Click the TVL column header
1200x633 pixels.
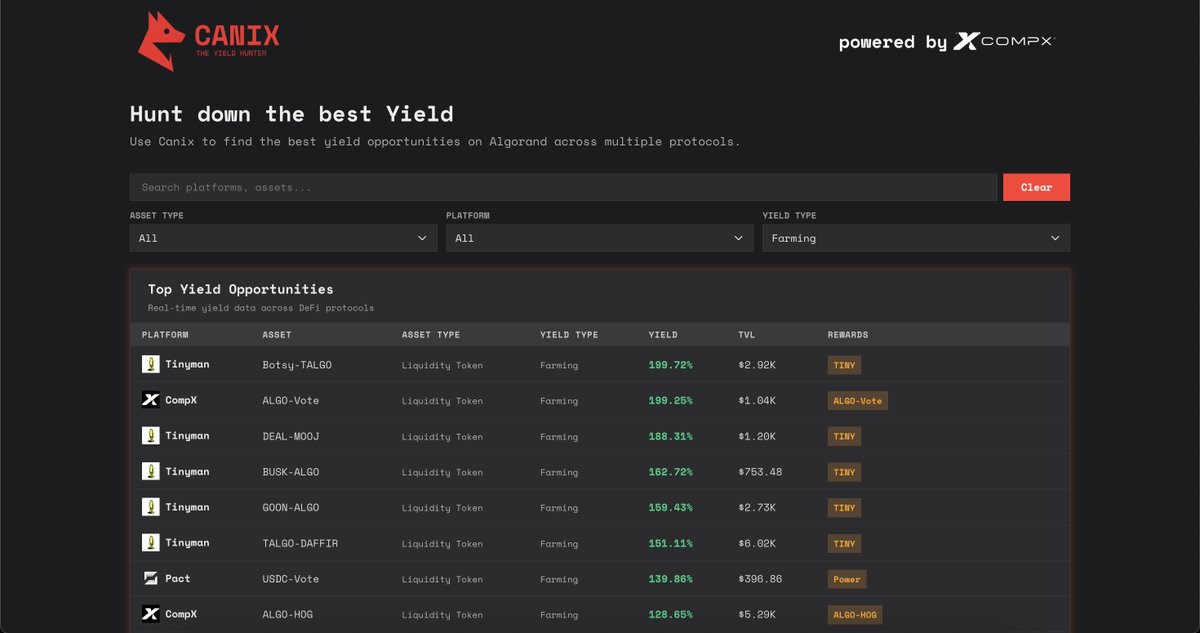(x=745, y=334)
